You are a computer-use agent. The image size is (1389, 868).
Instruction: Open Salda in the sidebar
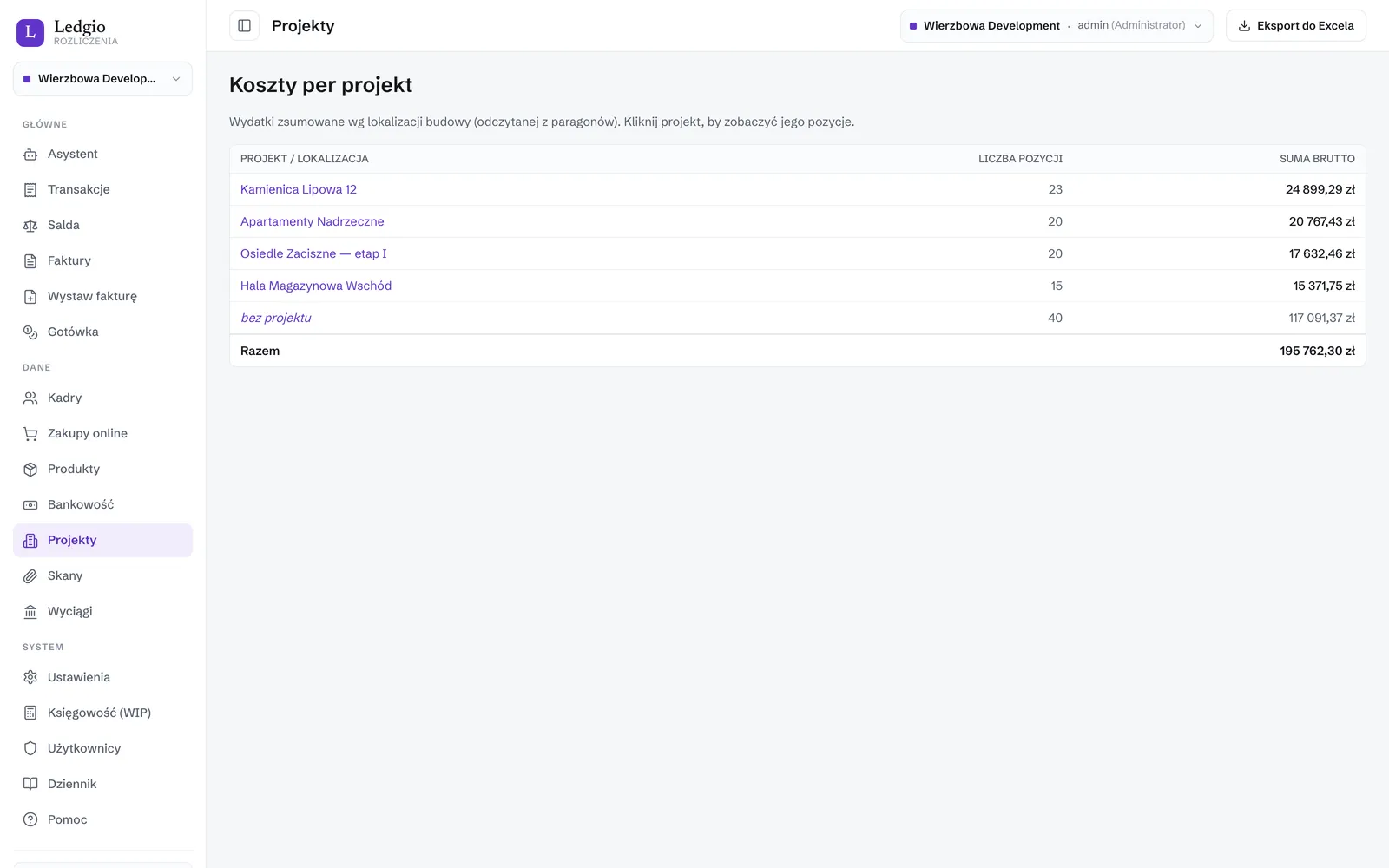pos(102,226)
